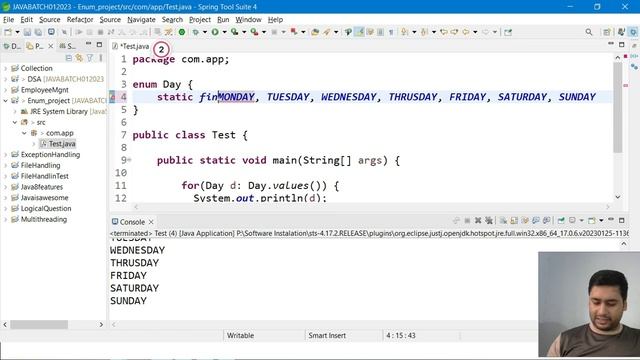Click Previous Annotation toolbar icon
Viewport: 640px width, 360px height.
[x=424, y=32]
